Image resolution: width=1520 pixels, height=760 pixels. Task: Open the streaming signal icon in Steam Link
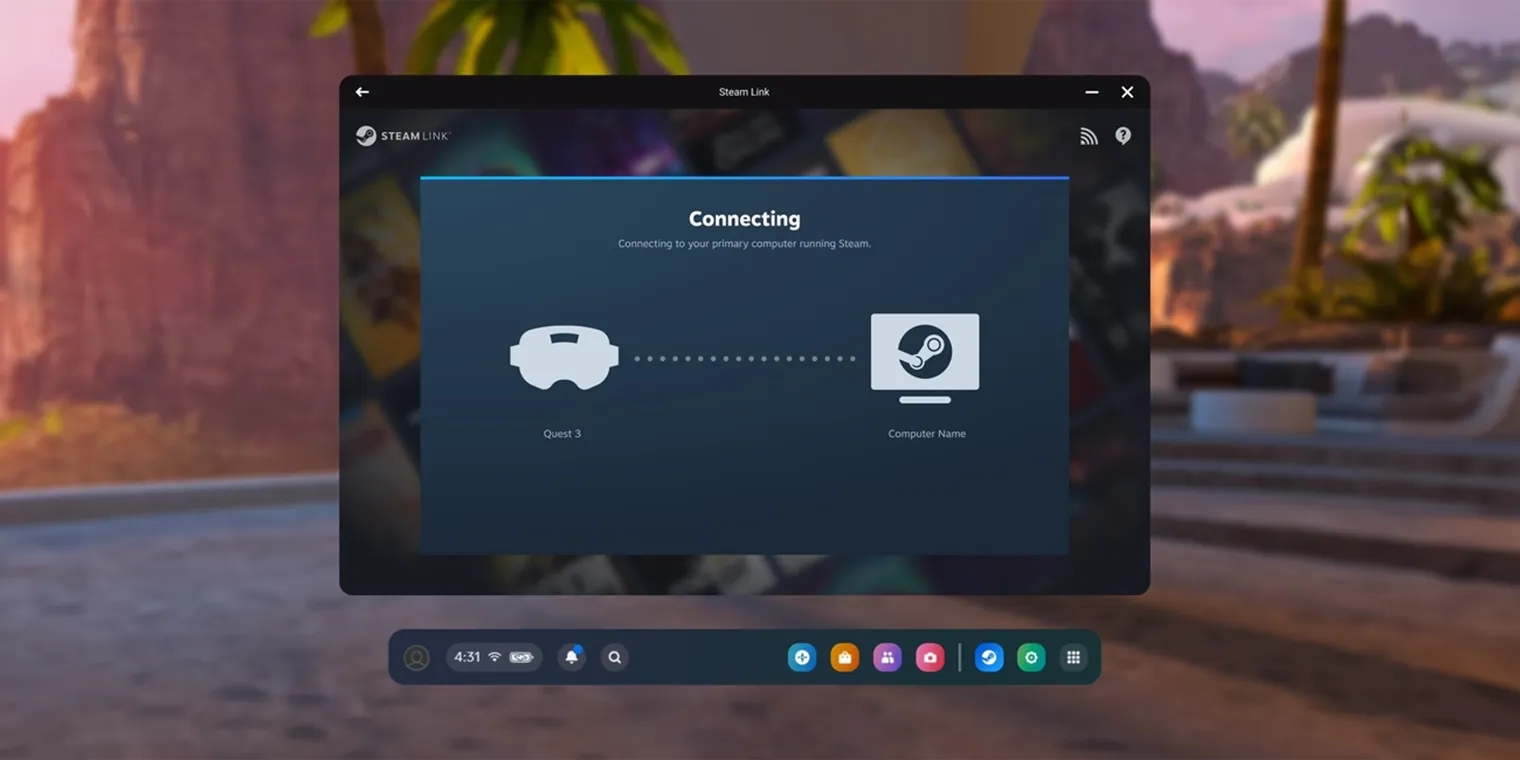(1089, 136)
